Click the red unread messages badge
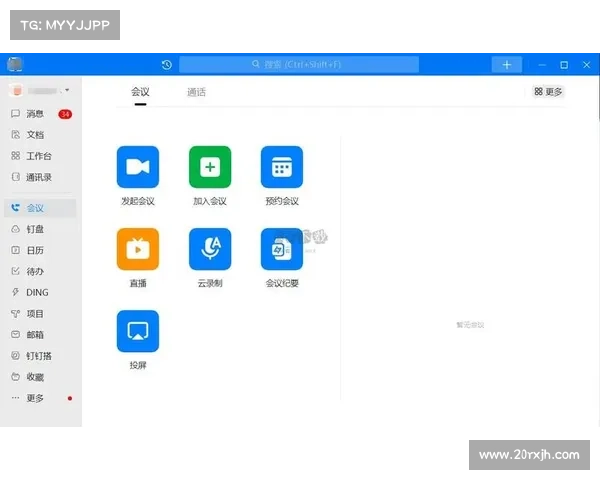Image resolution: width=600 pixels, height=480 pixels. [65, 114]
